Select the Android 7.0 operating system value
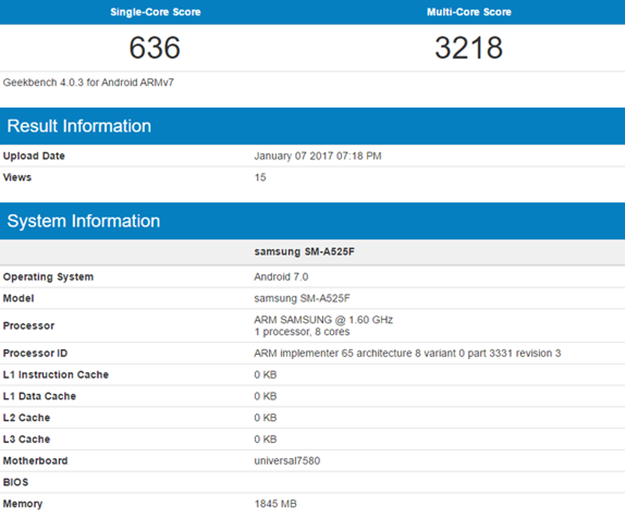Image resolution: width=625 pixels, height=517 pixels. pyautogui.click(x=284, y=276)
